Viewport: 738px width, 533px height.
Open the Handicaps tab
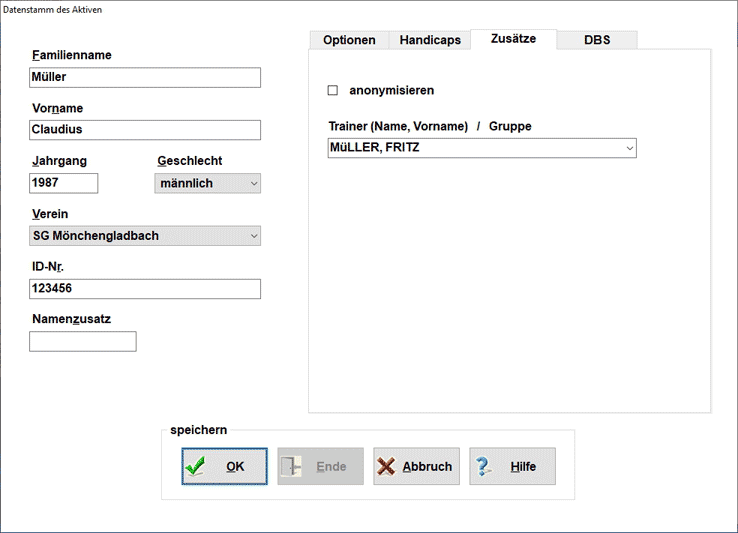click(x=430, y=40)
